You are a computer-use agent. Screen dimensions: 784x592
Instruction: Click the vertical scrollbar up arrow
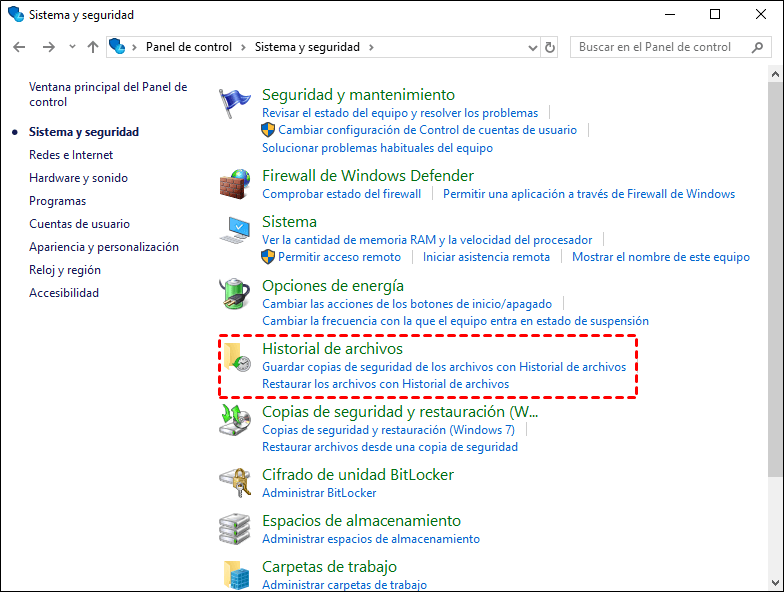(x=776, y=74)
